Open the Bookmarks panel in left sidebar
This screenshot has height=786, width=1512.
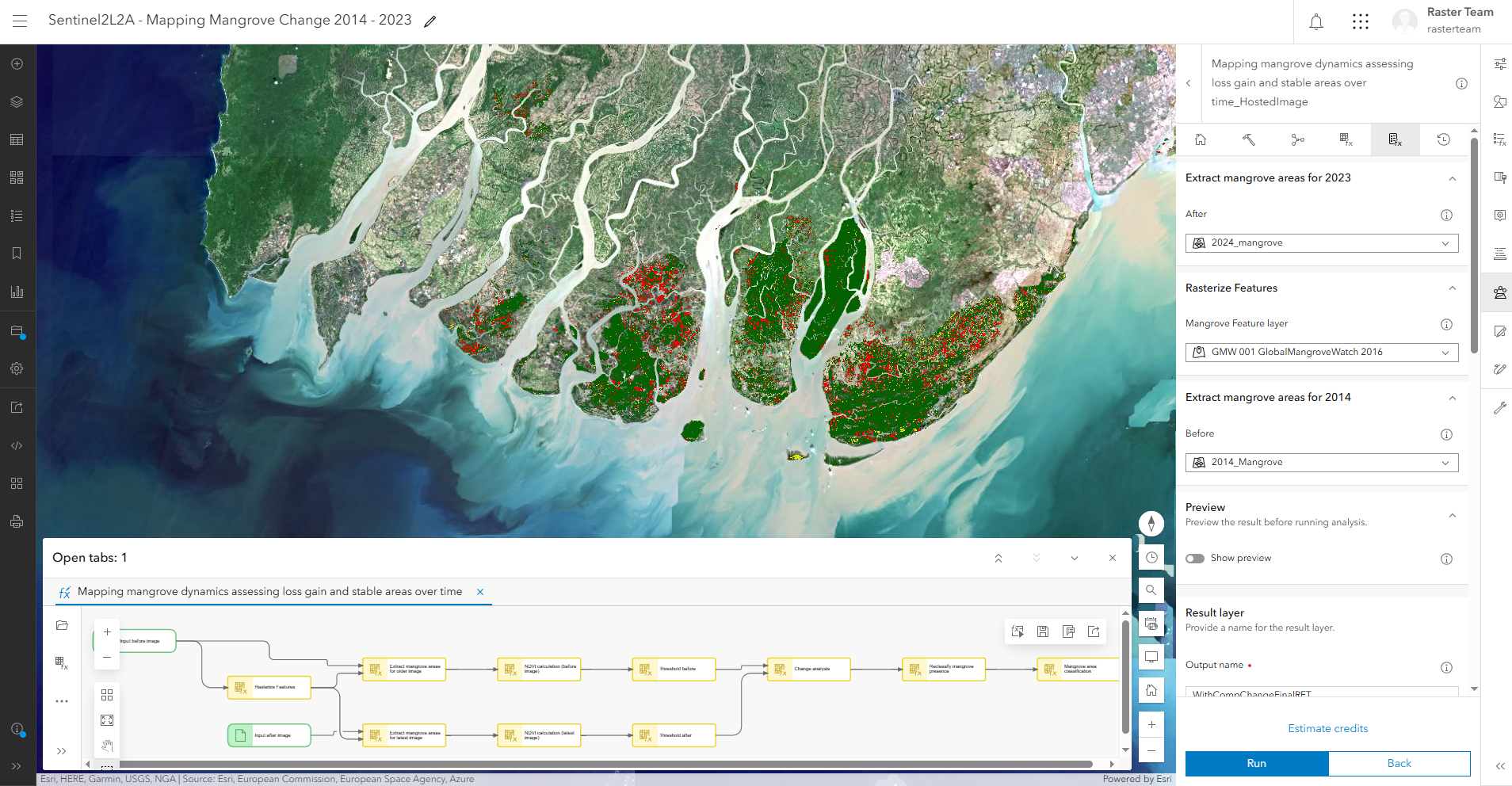pos(17,254)
